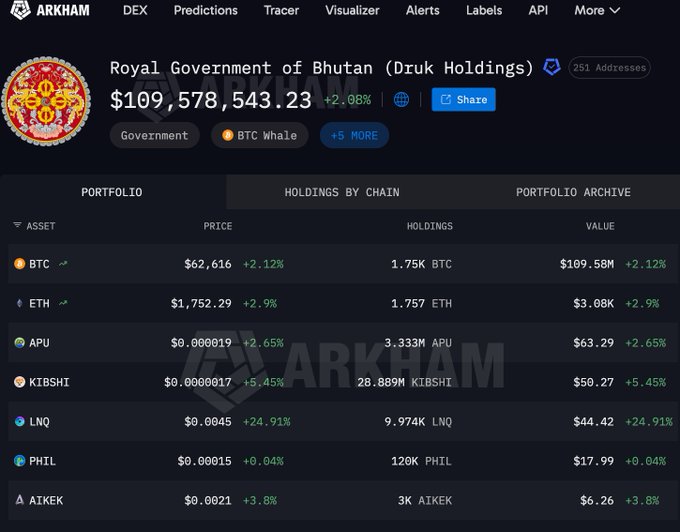Open the ETH price chart icon

63,303
